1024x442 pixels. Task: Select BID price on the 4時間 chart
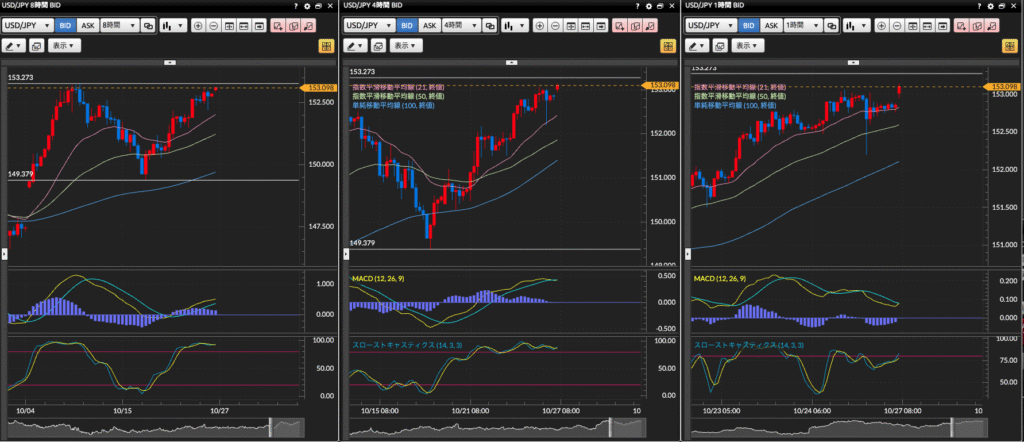407,25
